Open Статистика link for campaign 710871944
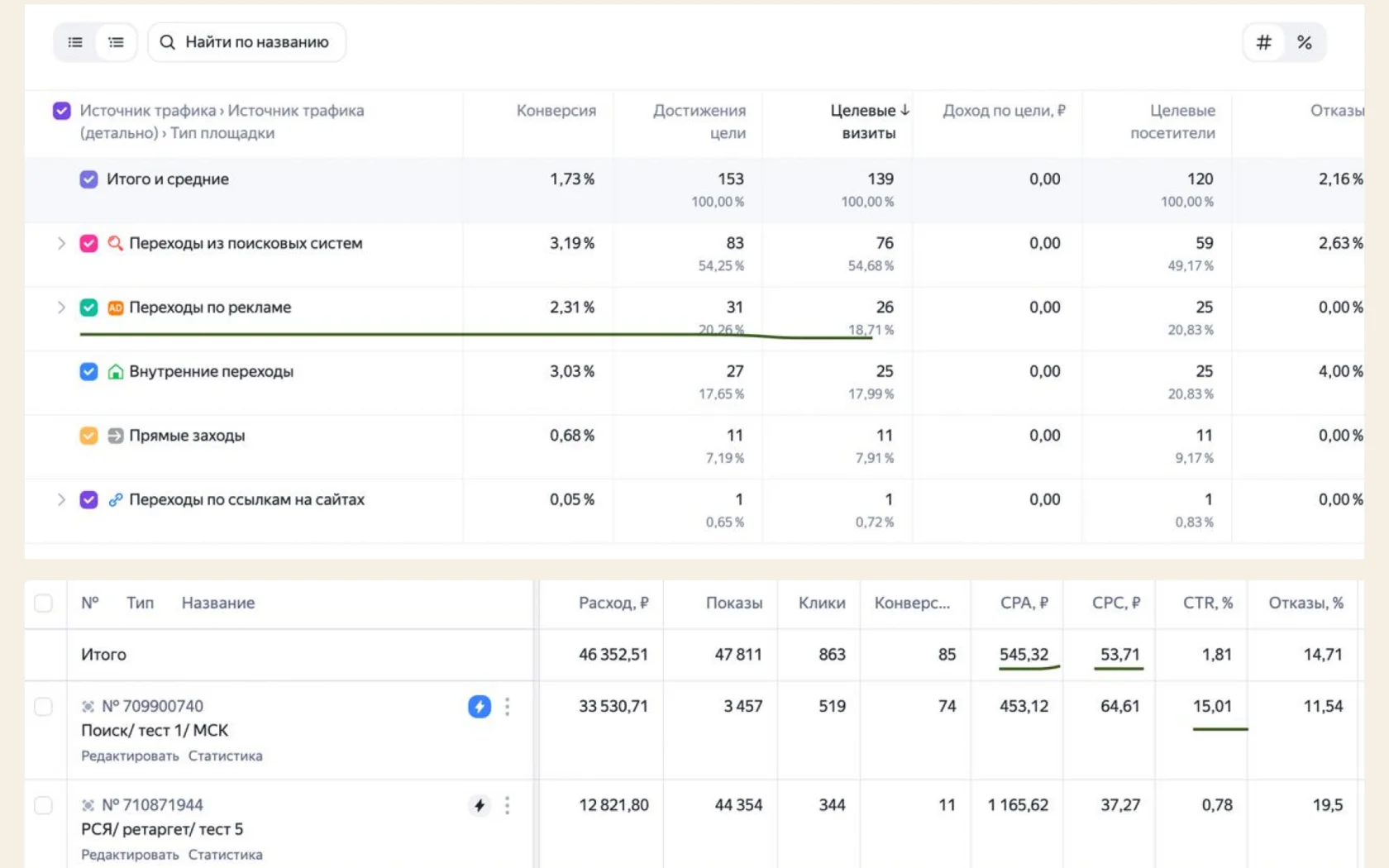The width and height of the screenshot is (1389, 868). 225,855
